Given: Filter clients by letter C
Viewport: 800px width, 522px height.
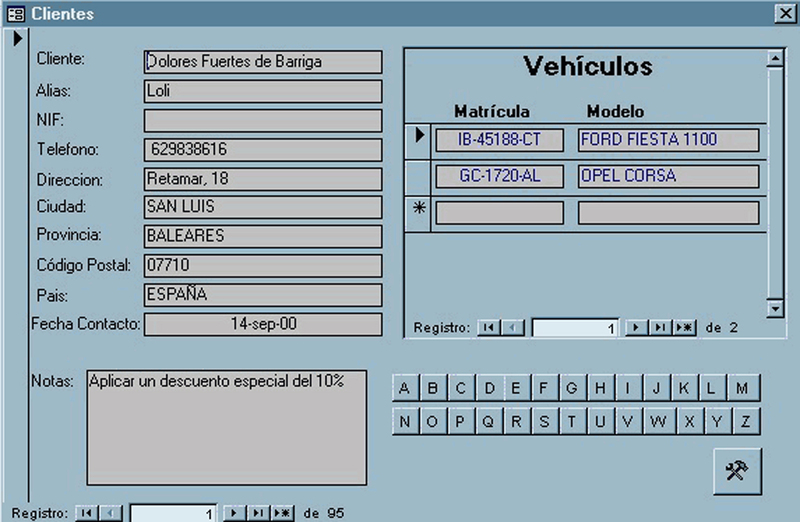Looking at the screenshot, I should [x=461, y=388].
